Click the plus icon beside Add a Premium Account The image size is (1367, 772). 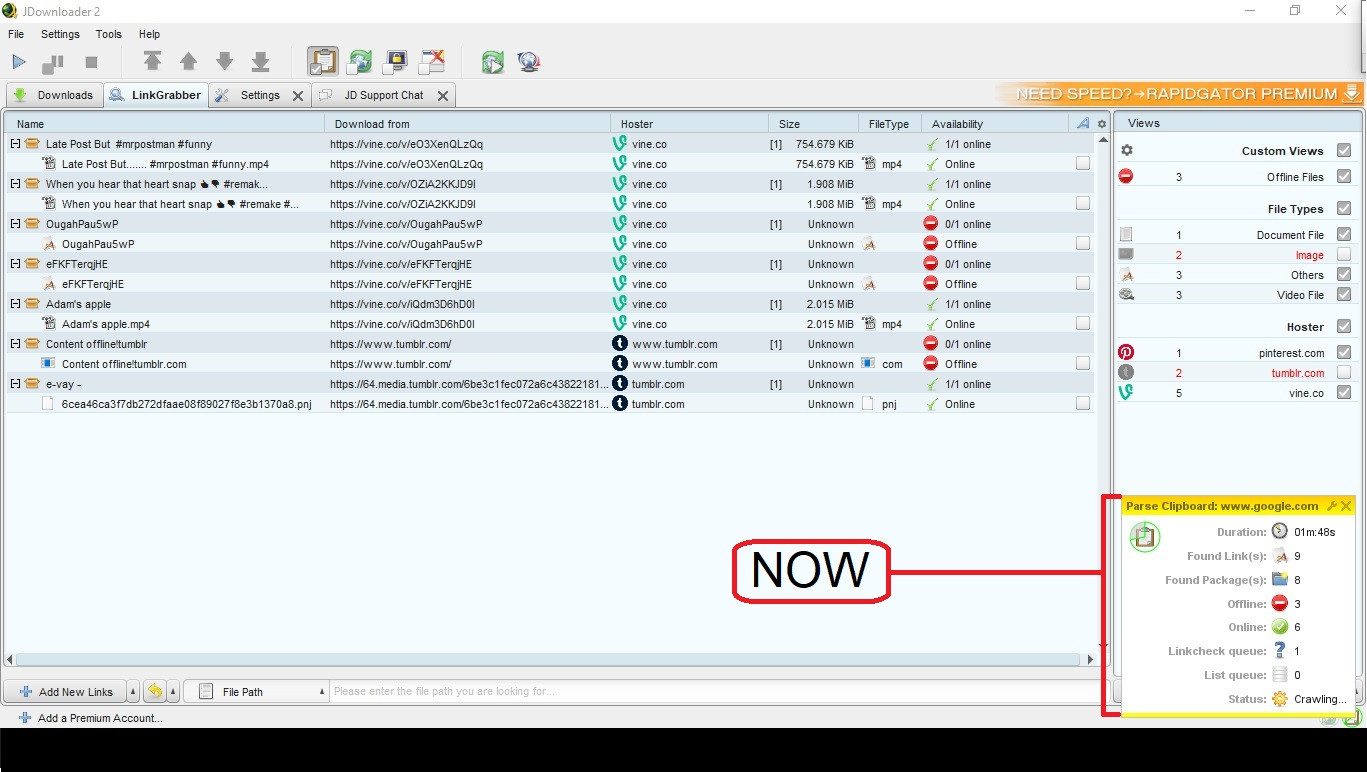pyautogui.click(x=25, y=718)
